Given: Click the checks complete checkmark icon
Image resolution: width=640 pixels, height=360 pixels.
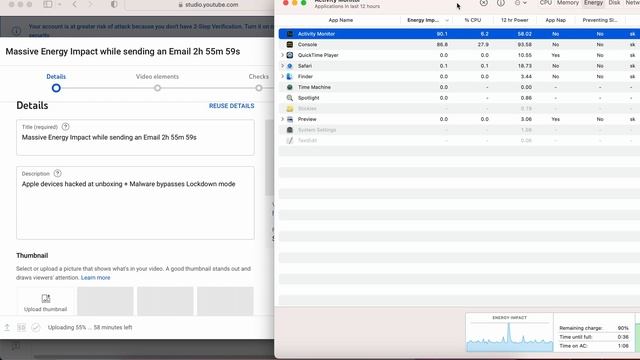Looking at the screenshot, I should pyautogui.click(x=36, y=327).
